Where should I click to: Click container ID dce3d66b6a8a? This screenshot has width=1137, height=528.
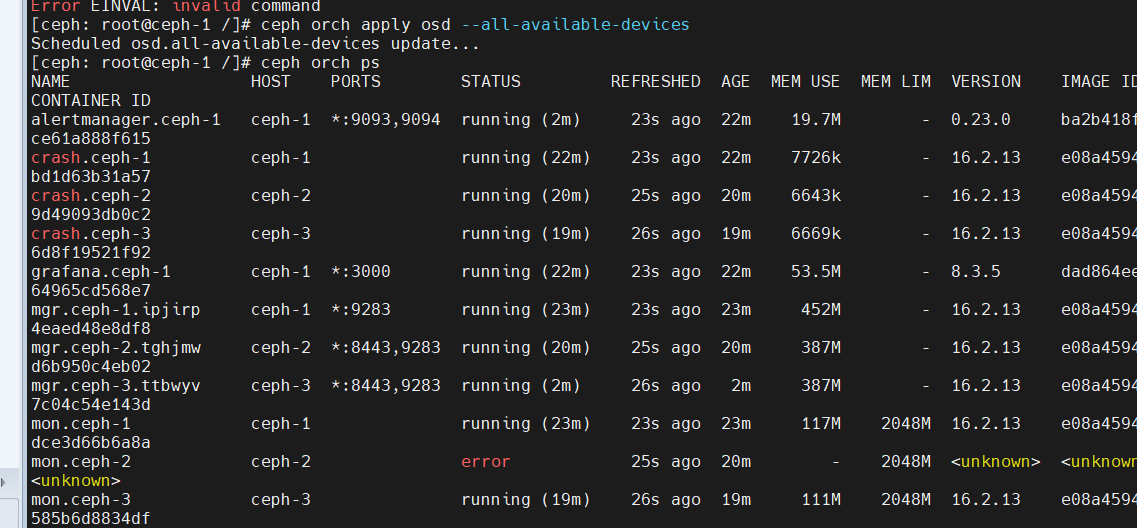click(x=91, y=442)
